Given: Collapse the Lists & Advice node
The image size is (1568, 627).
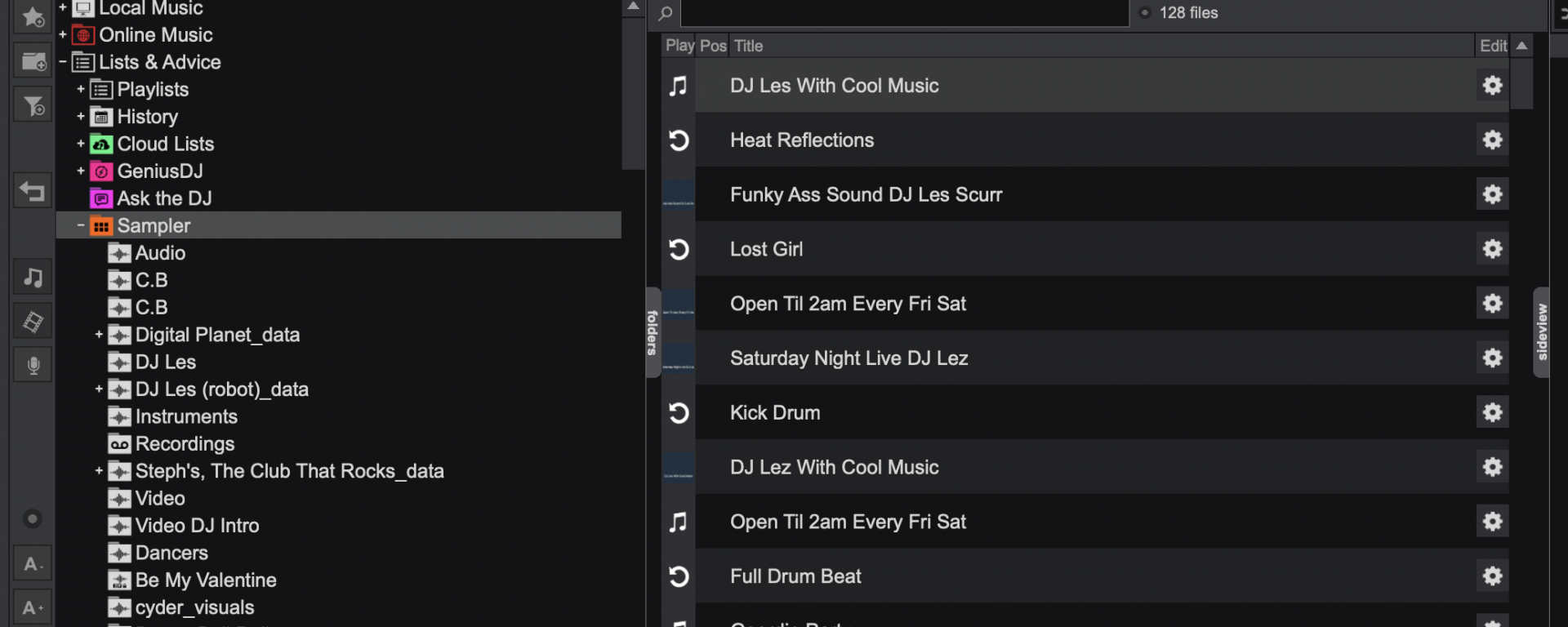Looking at the screenshot, I should [63, 62].
